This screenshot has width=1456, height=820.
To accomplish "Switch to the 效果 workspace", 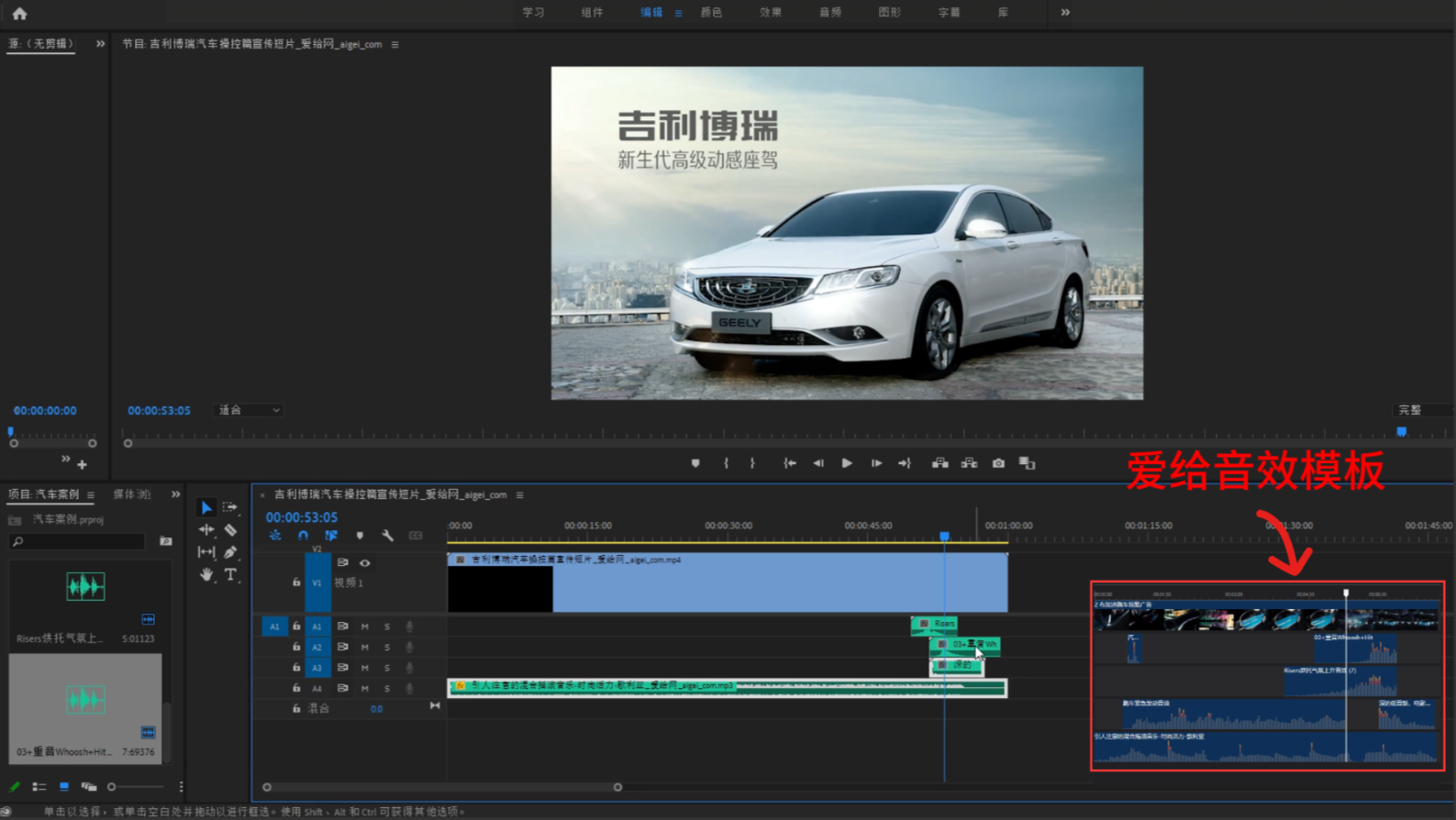I will click(x=771, y=13).
